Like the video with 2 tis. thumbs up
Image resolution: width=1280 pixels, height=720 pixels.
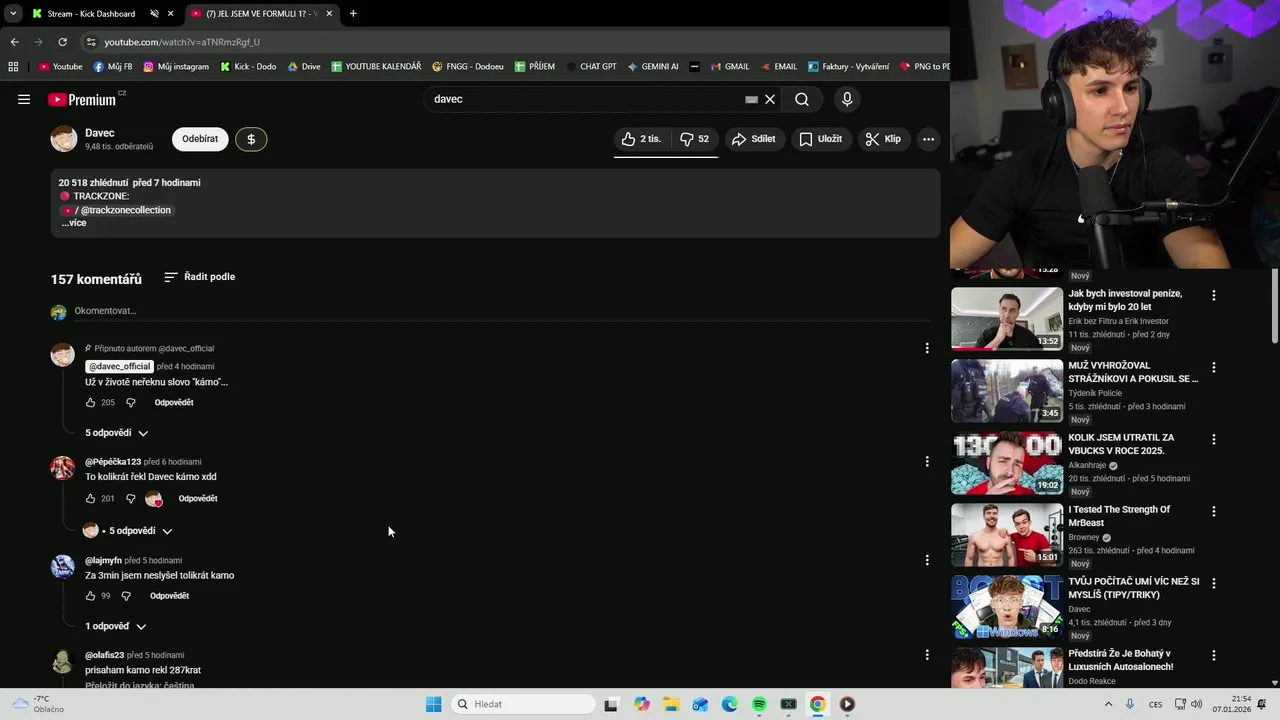tap(641, 139)
